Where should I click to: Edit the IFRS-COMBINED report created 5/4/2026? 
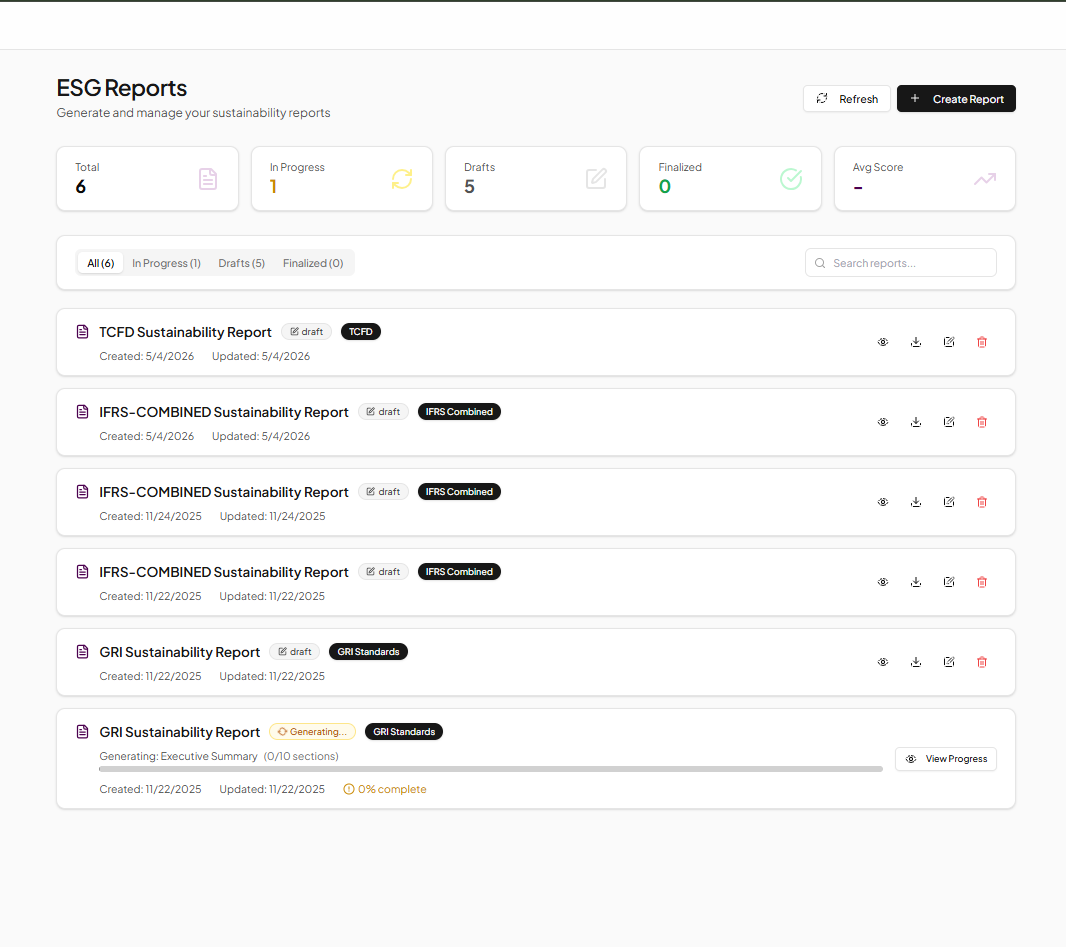pos(949,422)
